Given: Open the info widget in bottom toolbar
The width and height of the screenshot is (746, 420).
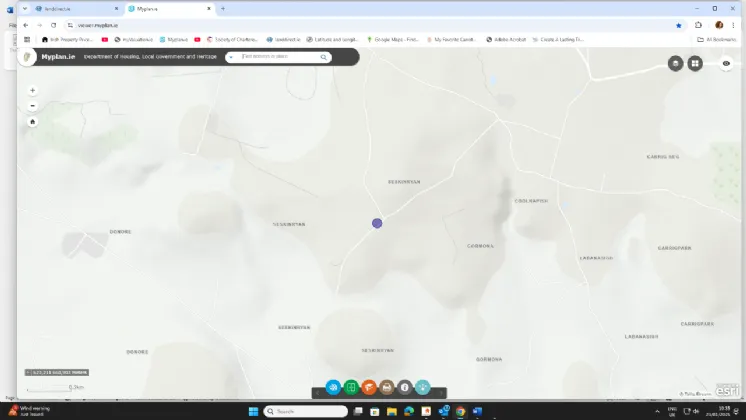Looking at the screenshot, I should pyautogui.click(x=405, y=387).
